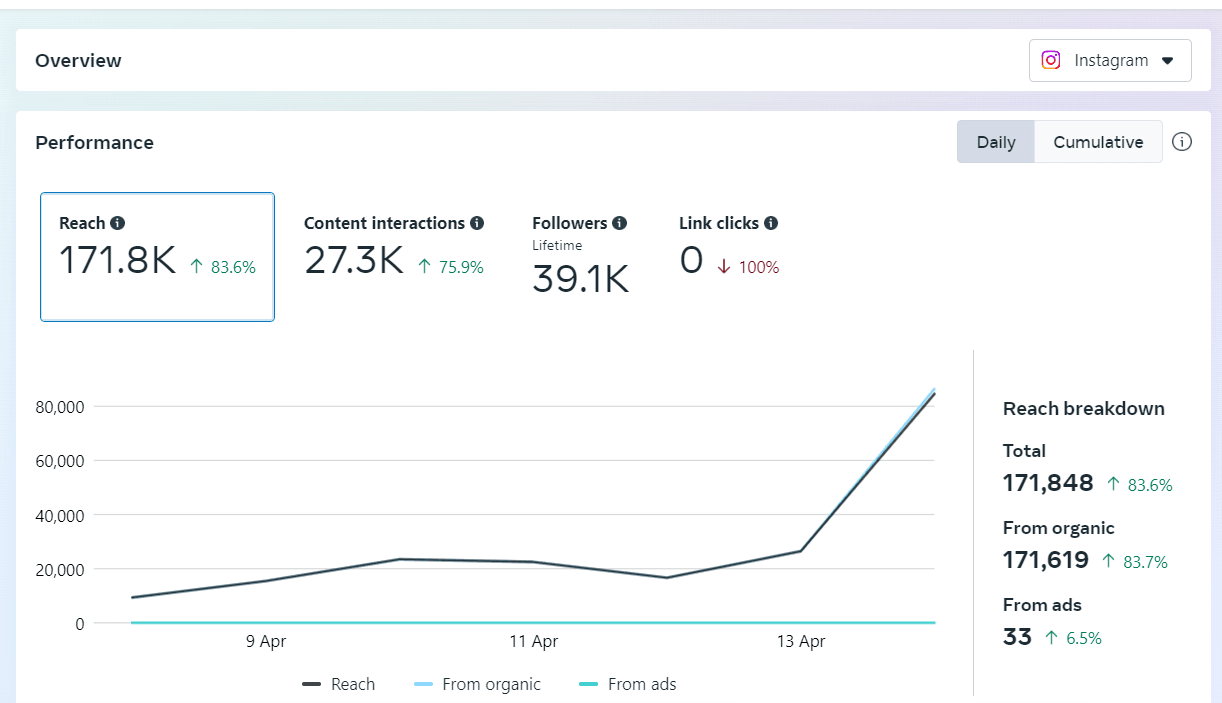Select the Link clicks metric
Viewport: 1222px width, 703px height.
(728, 247)
